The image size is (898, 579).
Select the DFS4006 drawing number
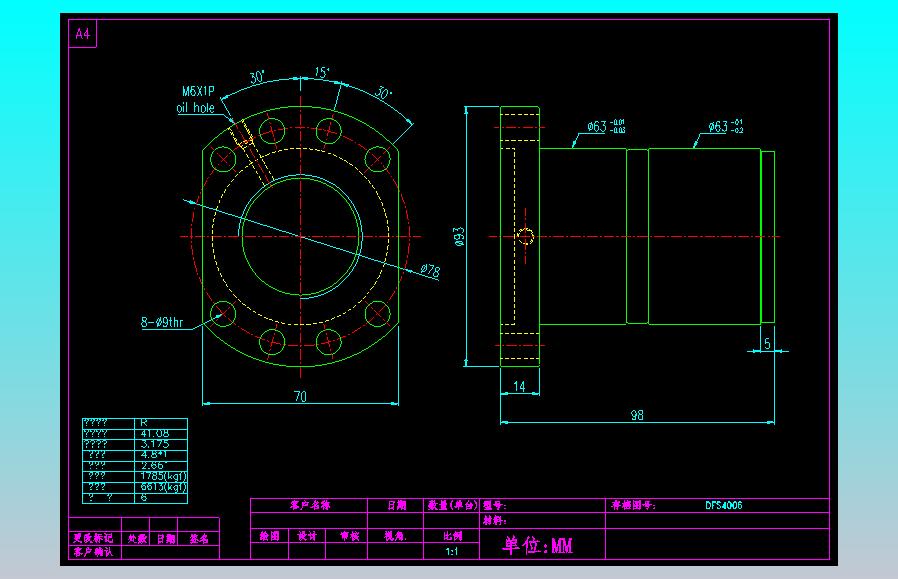click(723, 505)
